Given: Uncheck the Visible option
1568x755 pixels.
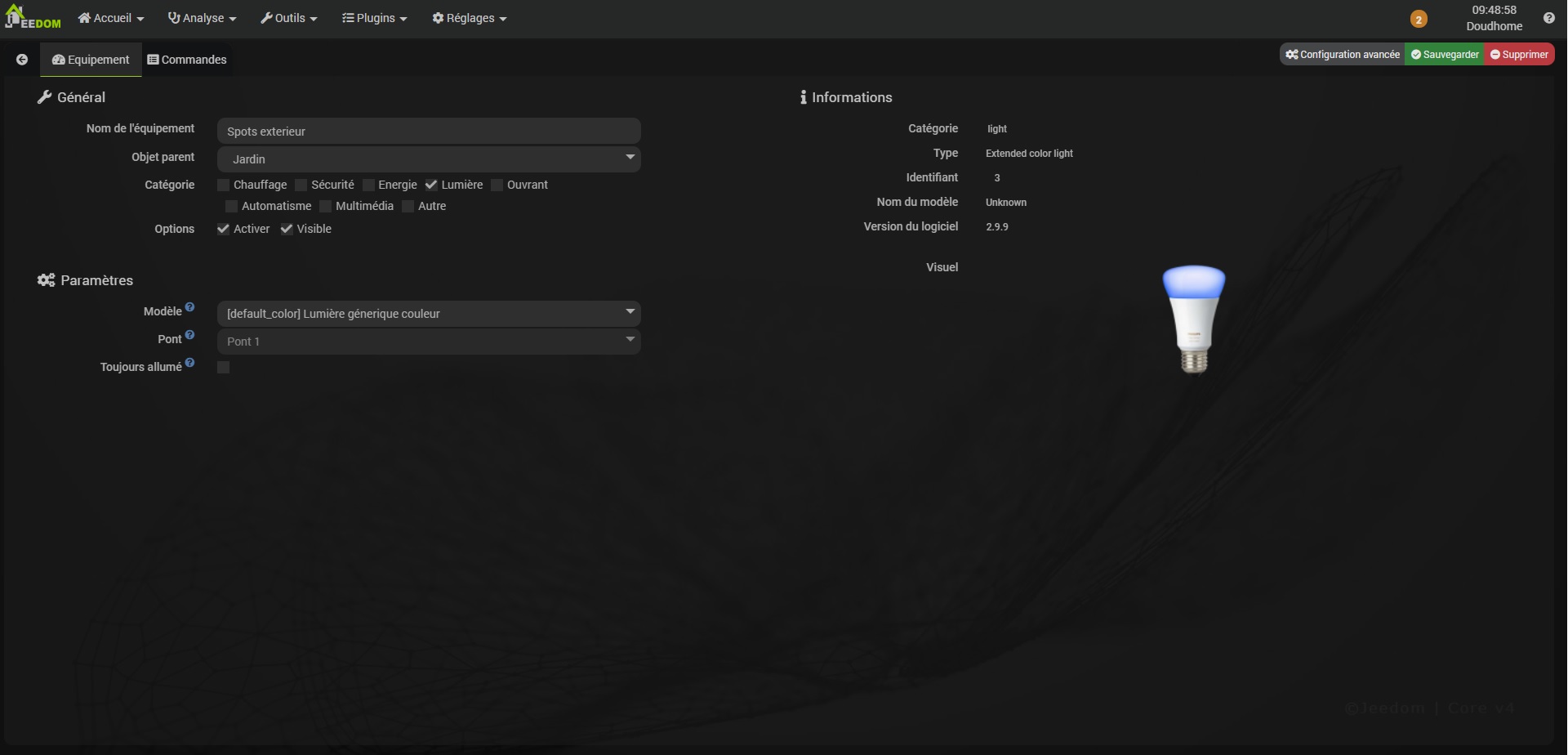Looking at the screenshot, I should coord(287,229).
